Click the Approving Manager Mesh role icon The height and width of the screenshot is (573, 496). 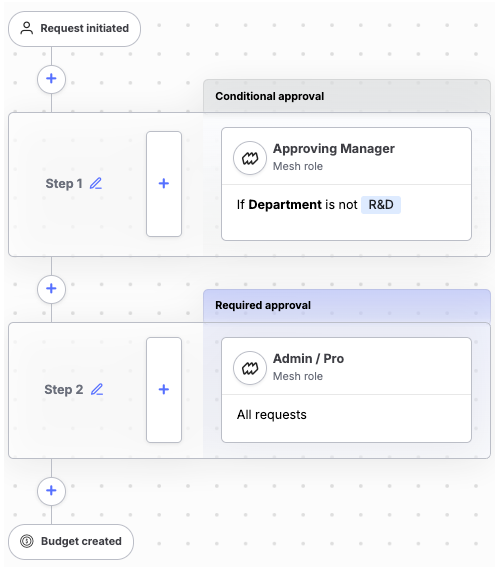(250, 158)
